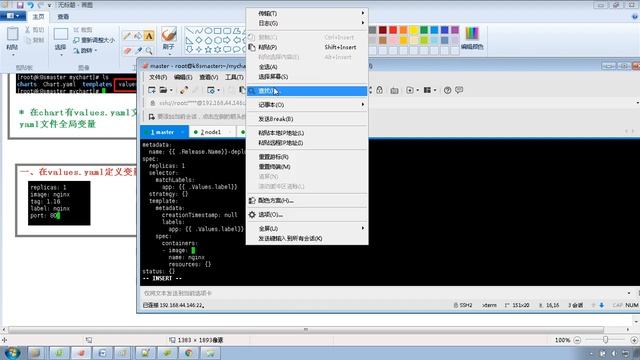Pick the oval shape in Paint shapes gallery

(x=208, y=31)
